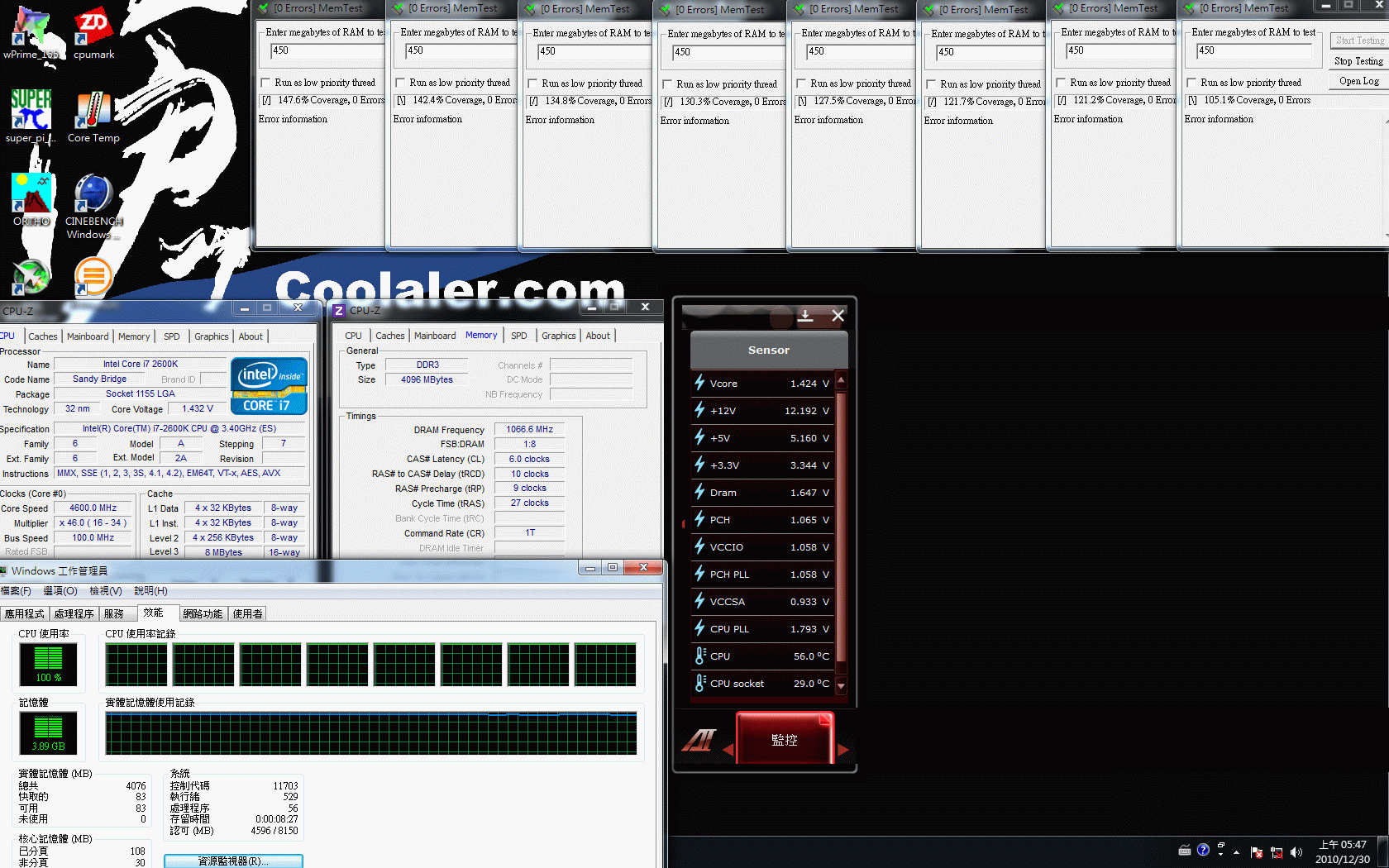Click the lightning icon next to Dram

pos(699,492)
